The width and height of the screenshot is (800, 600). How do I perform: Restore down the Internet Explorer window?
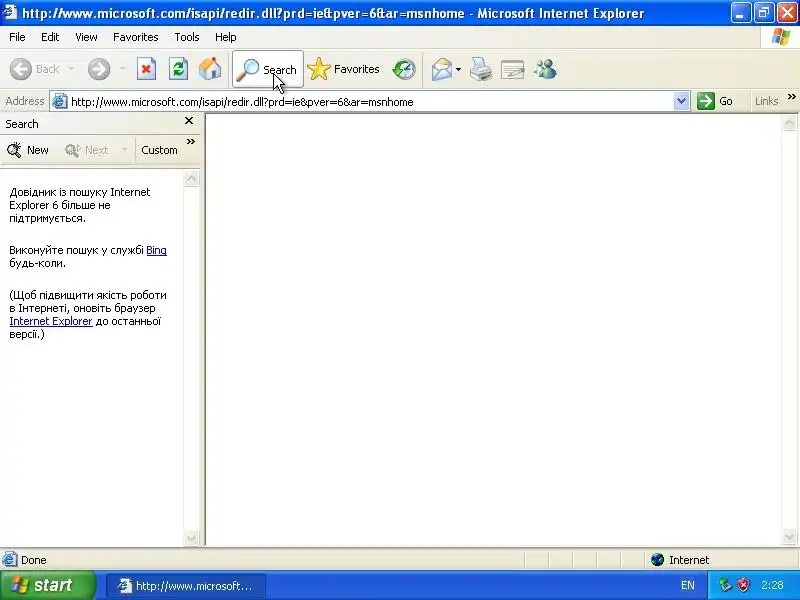click(764, 13)
